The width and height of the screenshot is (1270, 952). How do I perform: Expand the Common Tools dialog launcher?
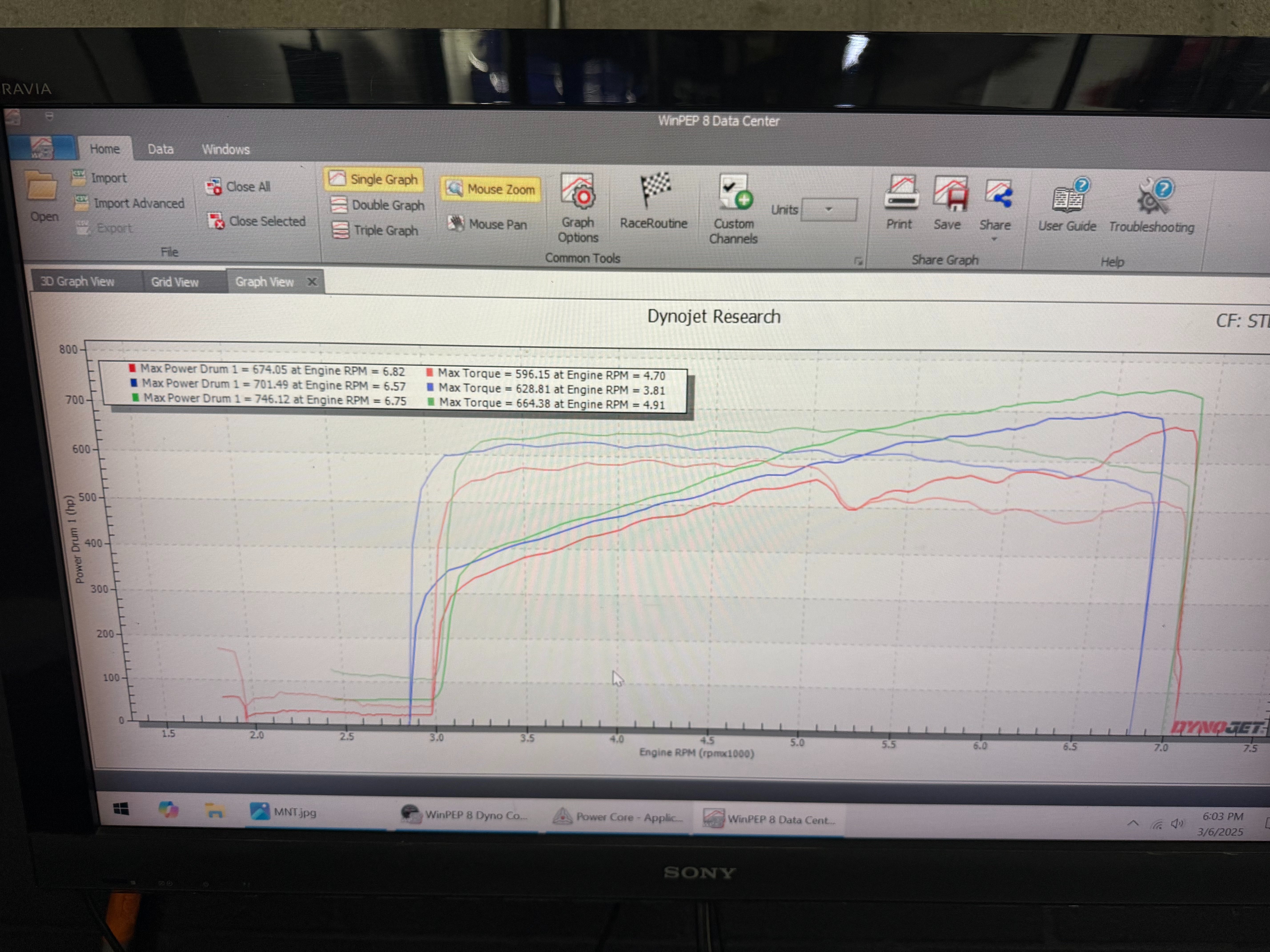(858, 262)
